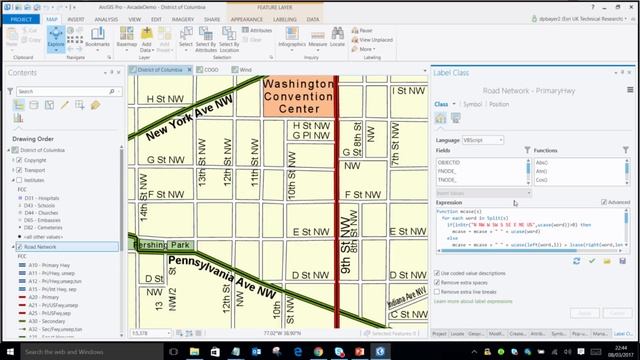Switch Contents to List By Charts

[x=18, y=118]
